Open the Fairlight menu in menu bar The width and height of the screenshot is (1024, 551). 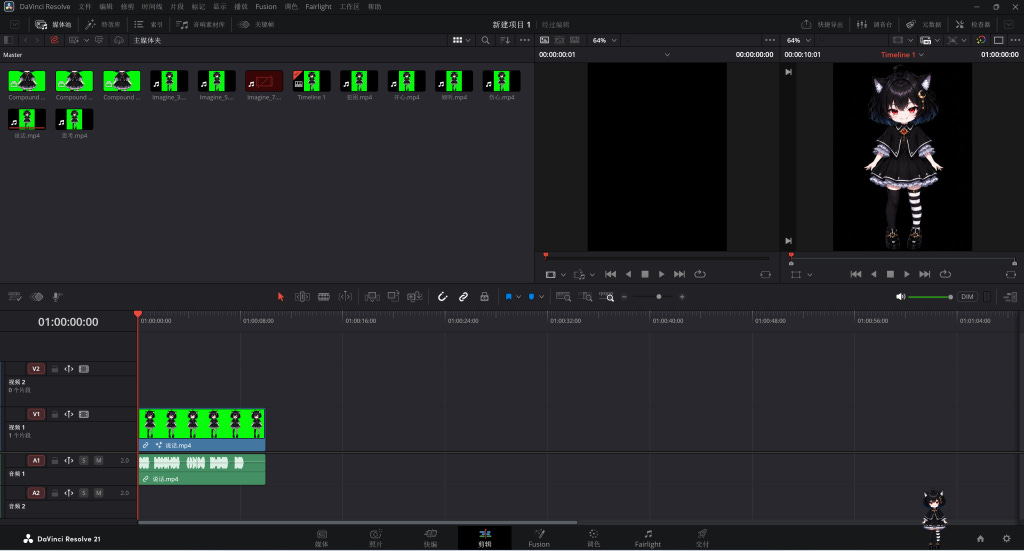tap(319, 7)
